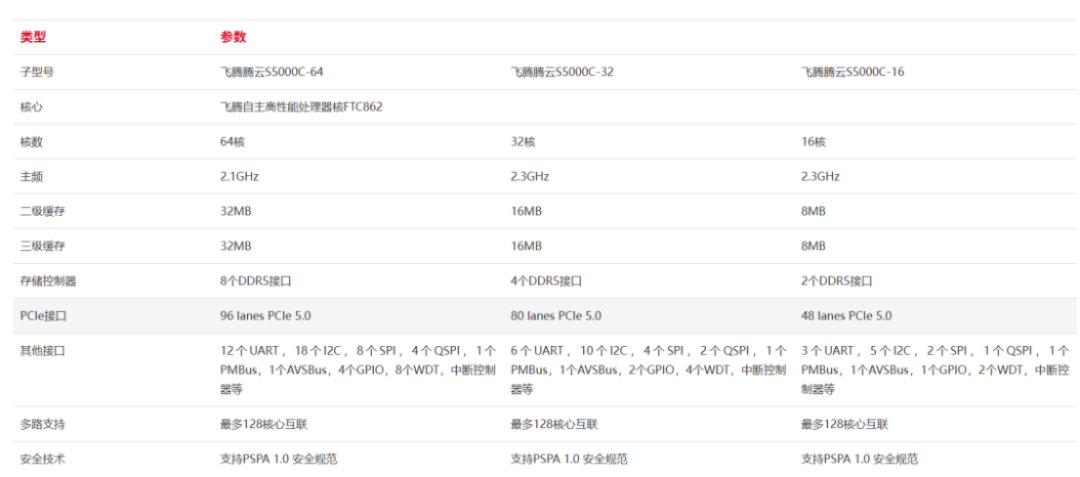Screen dimensions: 1080x477
Task: Select 最多128核心互联 under the S5000C-16 model
Action: coord(845,424)
